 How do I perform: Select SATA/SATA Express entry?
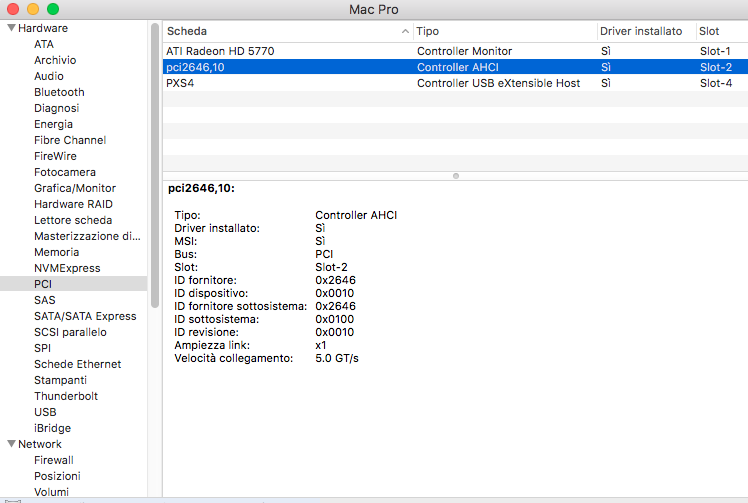[x=85, y=316]
